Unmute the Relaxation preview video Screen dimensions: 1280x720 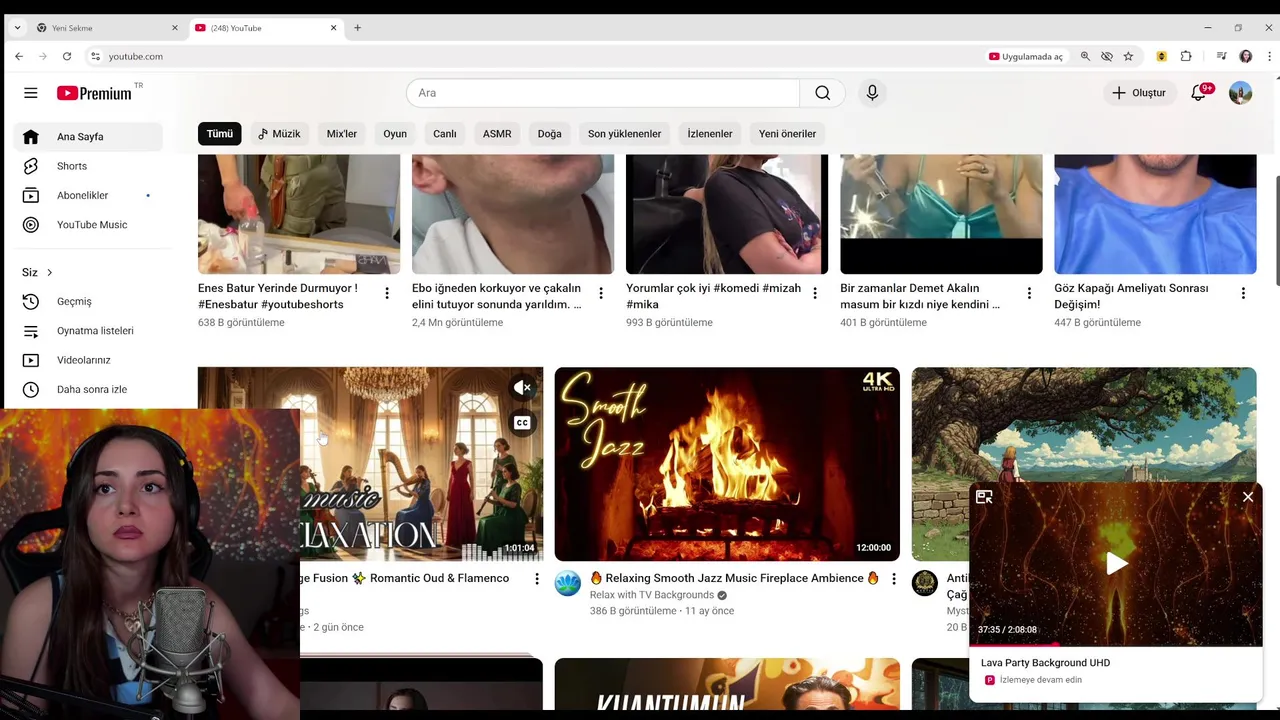pos(522,388)
